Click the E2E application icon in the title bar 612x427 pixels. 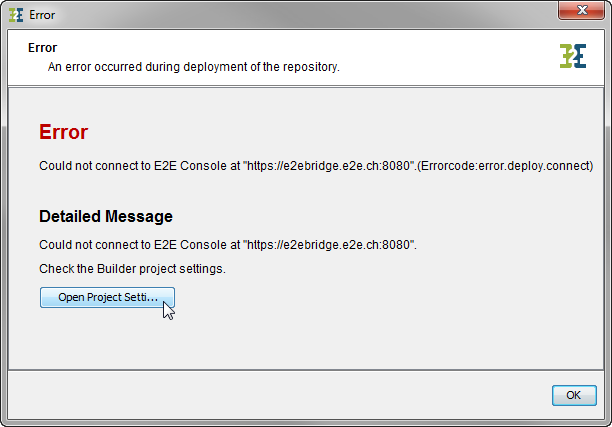tap(16, 15)
